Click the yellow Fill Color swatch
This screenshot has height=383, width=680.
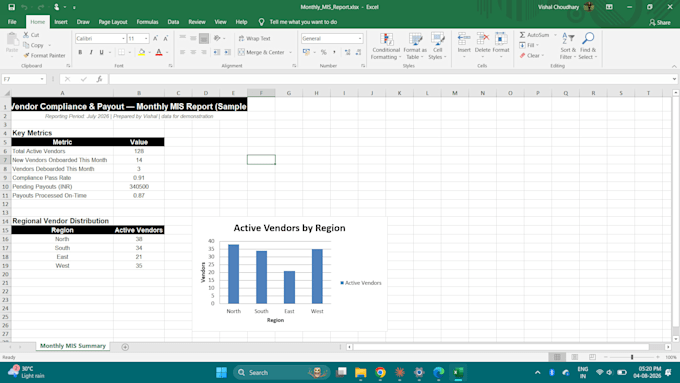(x=141, y=52)
